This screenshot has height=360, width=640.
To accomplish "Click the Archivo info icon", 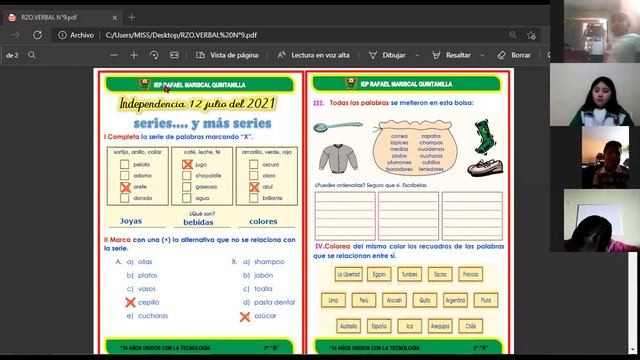I will pyautogui.click(x=62, y=35).
